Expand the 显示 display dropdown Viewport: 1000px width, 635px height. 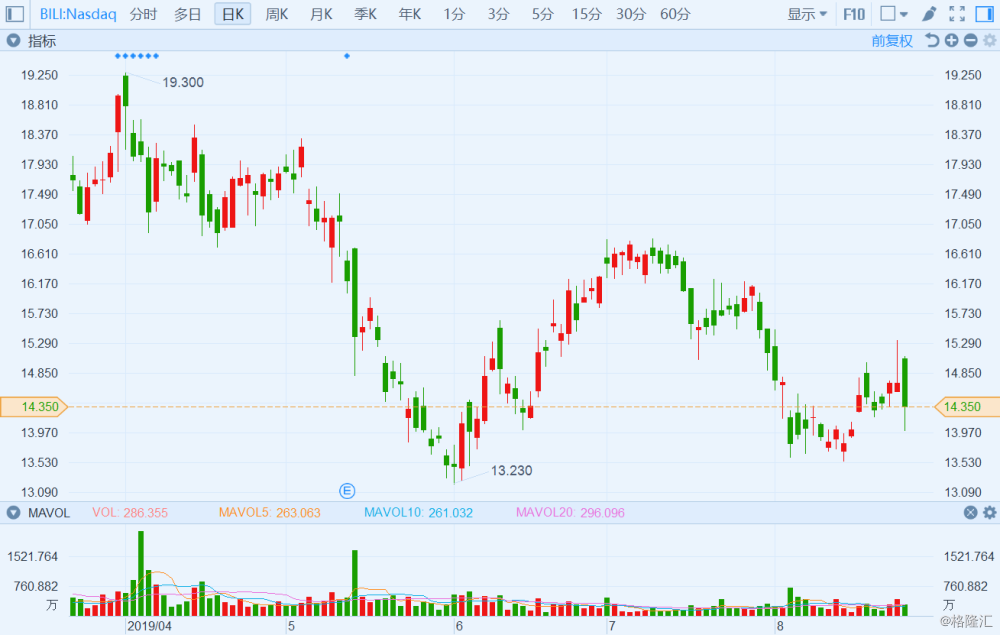[807, 14]
